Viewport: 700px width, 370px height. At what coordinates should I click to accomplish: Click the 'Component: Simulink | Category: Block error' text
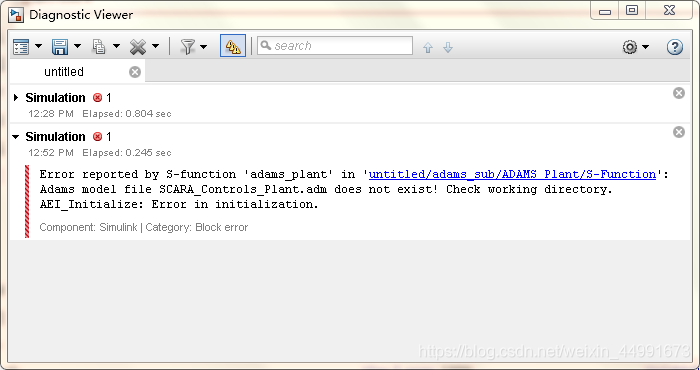(x=144, y=227)
